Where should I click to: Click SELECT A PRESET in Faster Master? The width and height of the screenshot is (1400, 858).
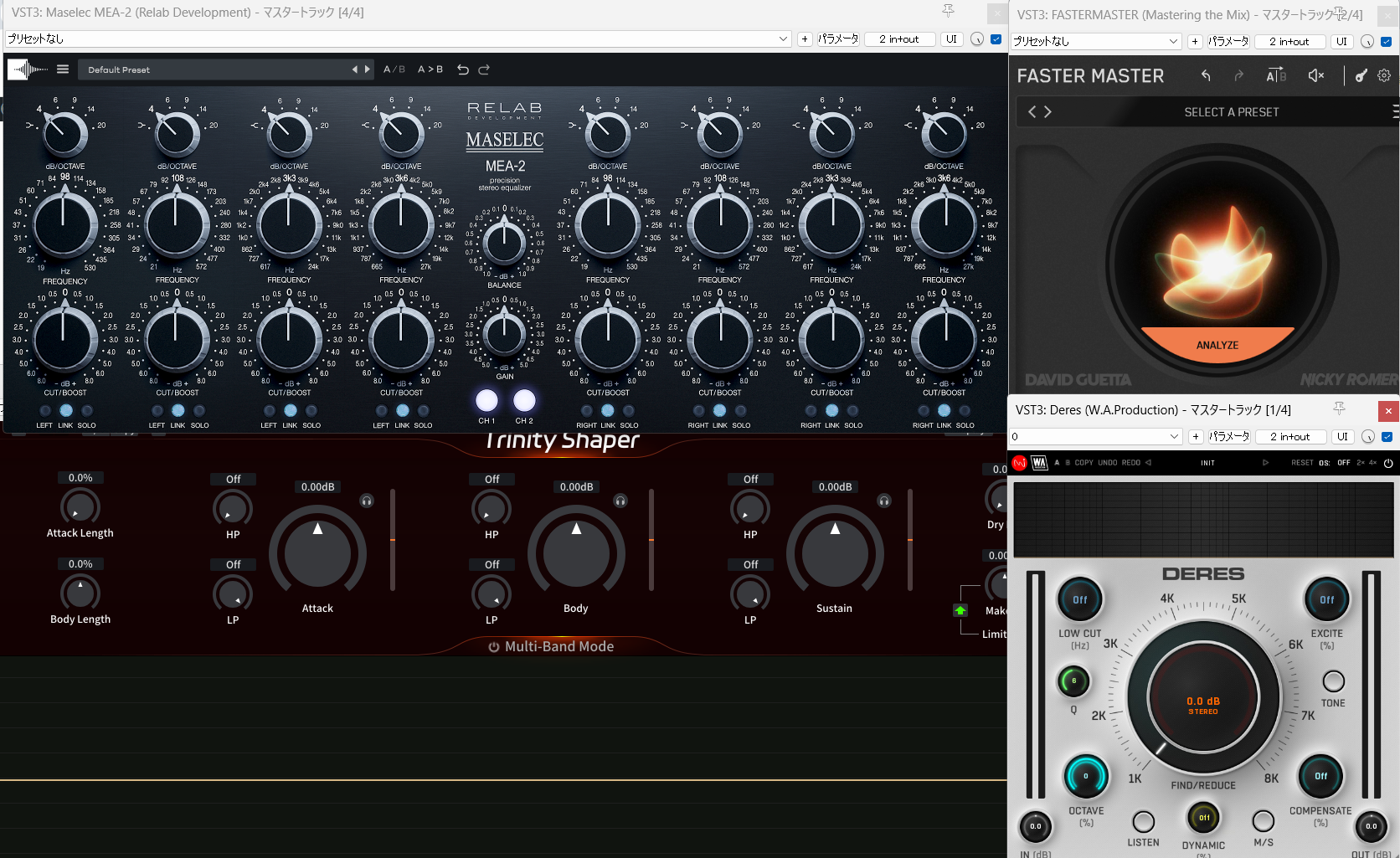pos(1231,112)
